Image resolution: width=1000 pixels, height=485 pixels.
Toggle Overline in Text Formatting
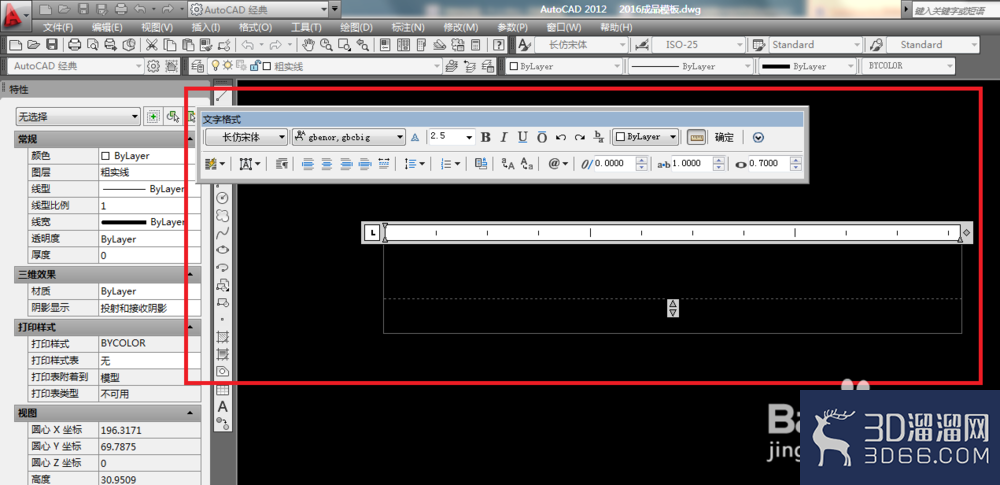(x=541, y=137)
